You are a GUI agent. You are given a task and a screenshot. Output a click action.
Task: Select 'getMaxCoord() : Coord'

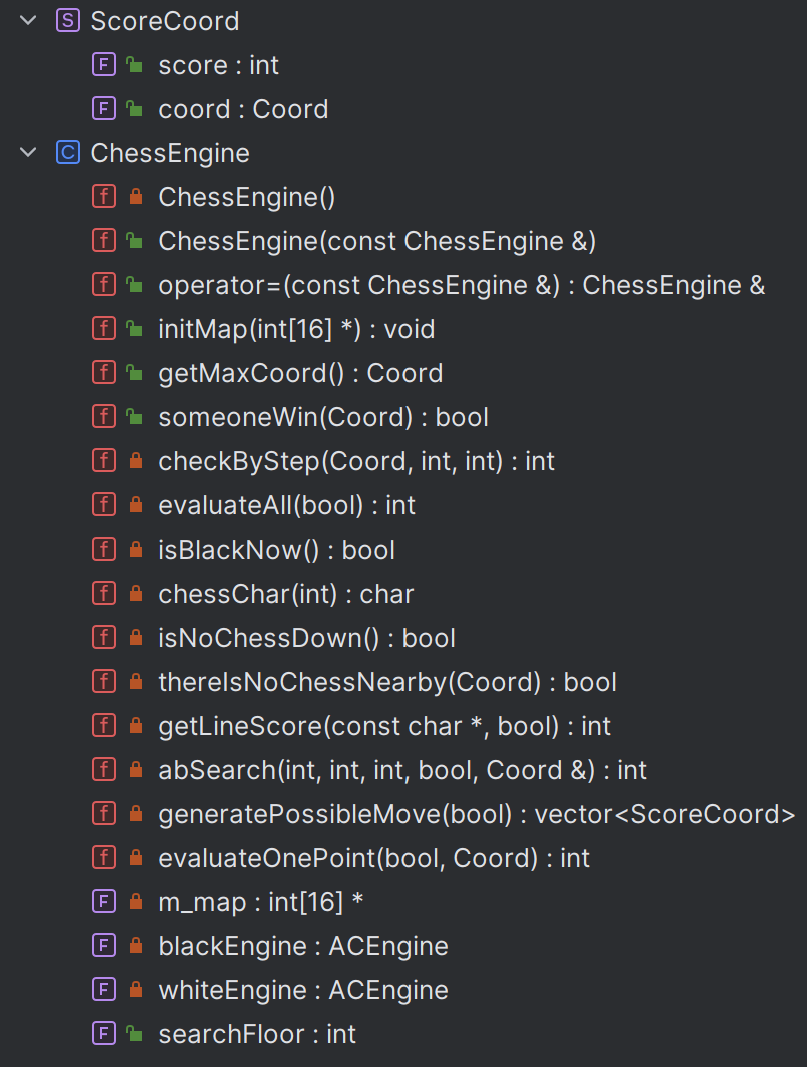[x=300, y=373]
